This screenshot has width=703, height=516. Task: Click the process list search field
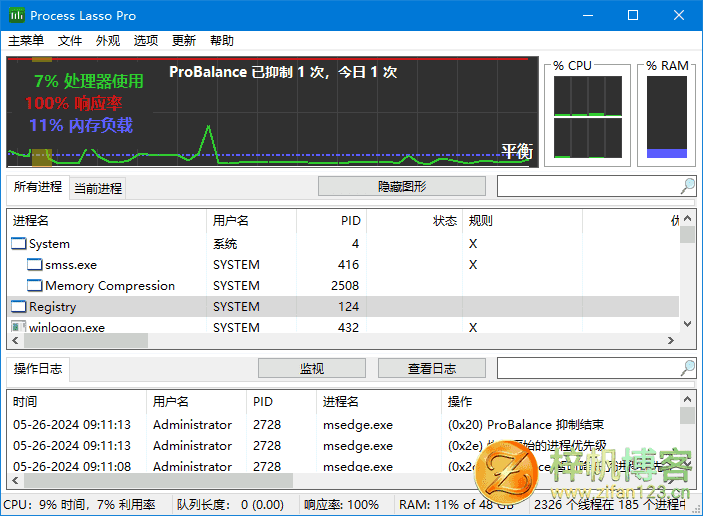[588, 186]
